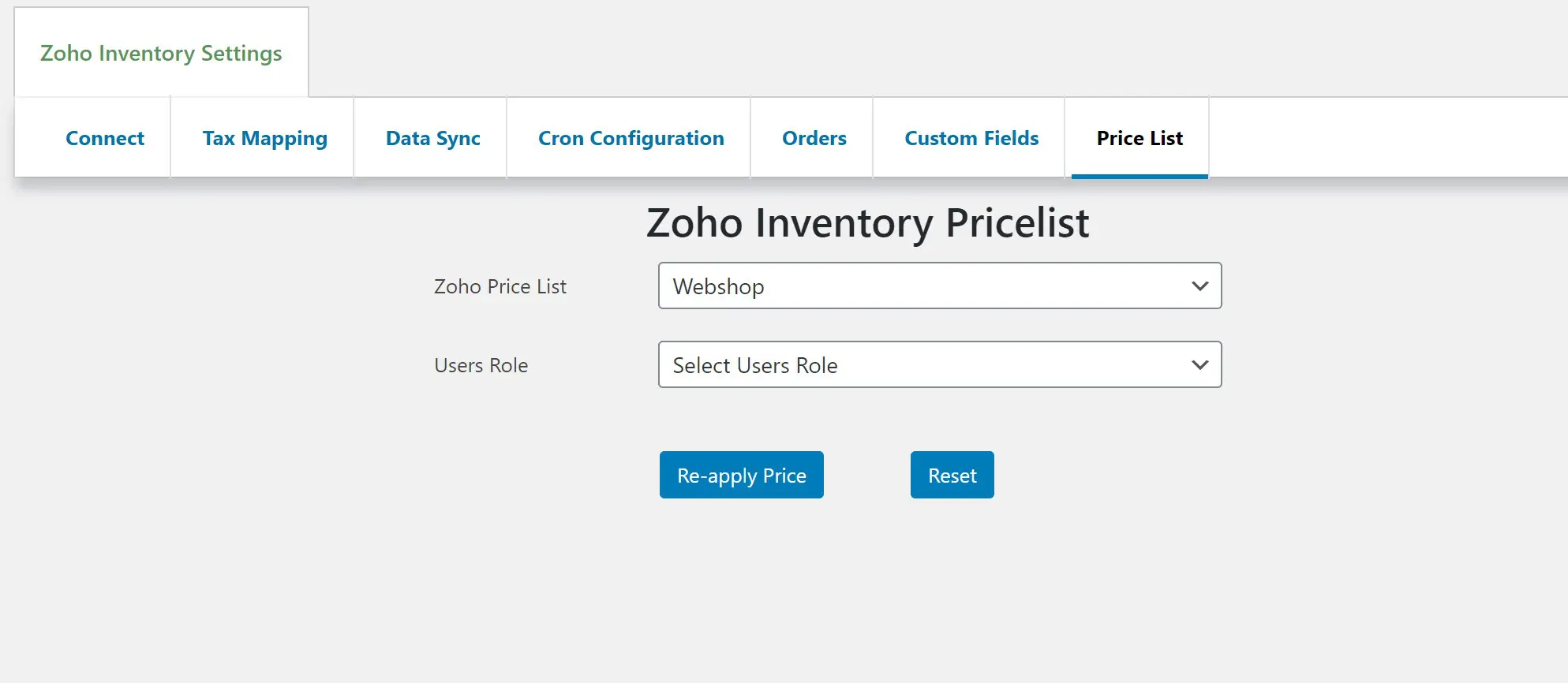Click the Webshop price list chevron
Image resolution: width=1568 pixels, height=683 pixels.
(x=1200, y=286)
